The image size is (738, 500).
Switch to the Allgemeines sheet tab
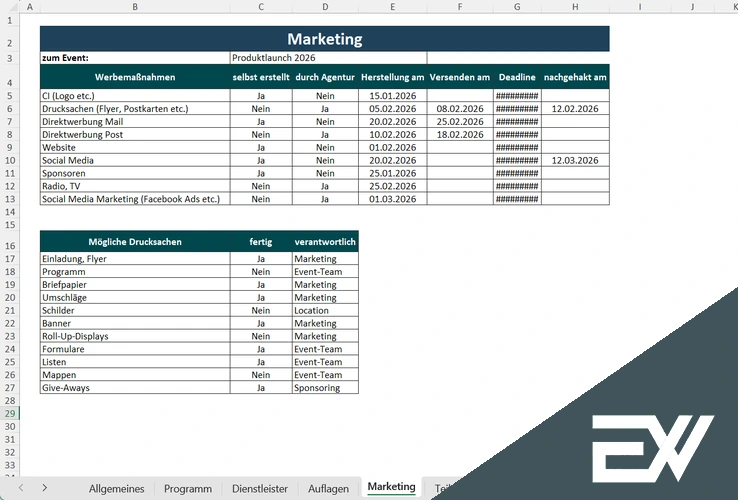[116, 488]
